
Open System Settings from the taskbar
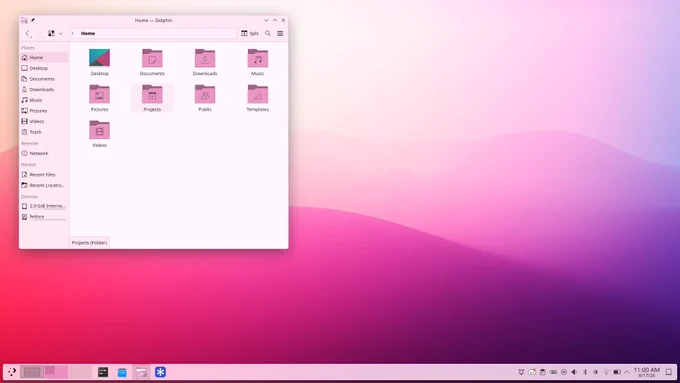(x=103, y=372)
